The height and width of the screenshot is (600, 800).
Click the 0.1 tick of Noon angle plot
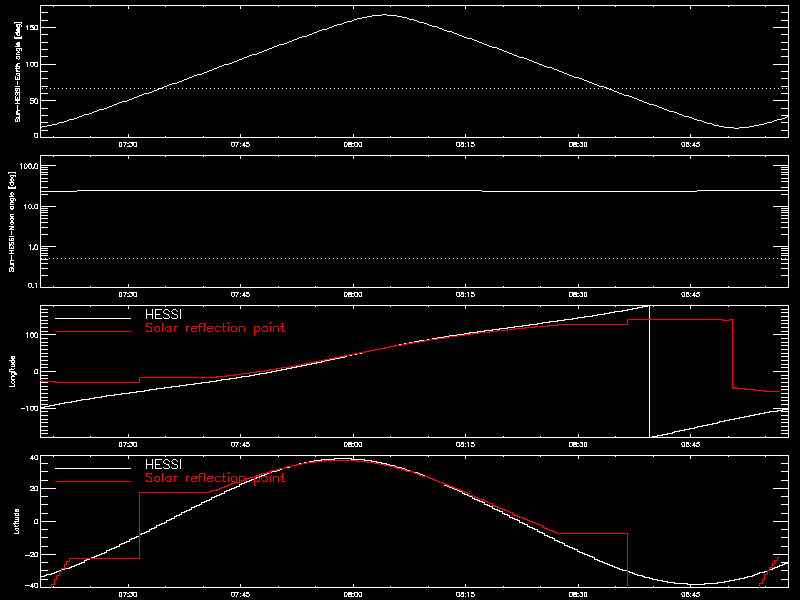coord(33,286)
